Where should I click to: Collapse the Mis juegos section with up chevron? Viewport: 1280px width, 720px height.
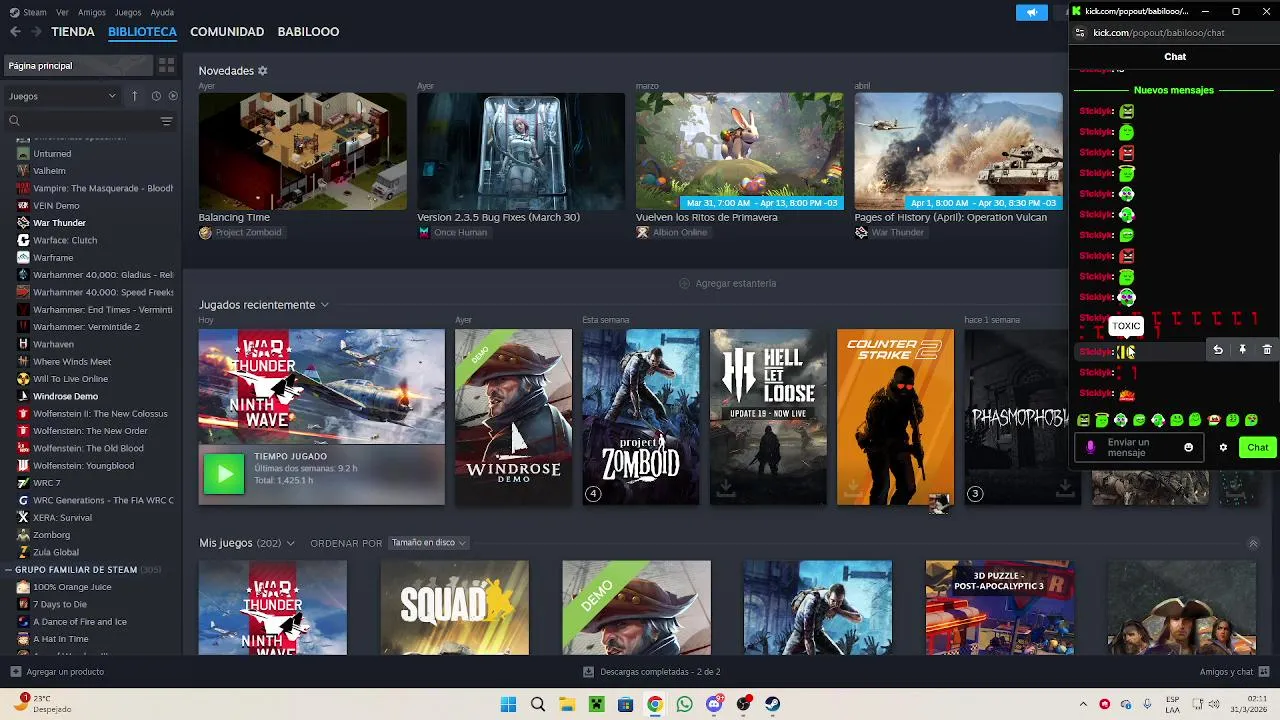coord(1253,543)
